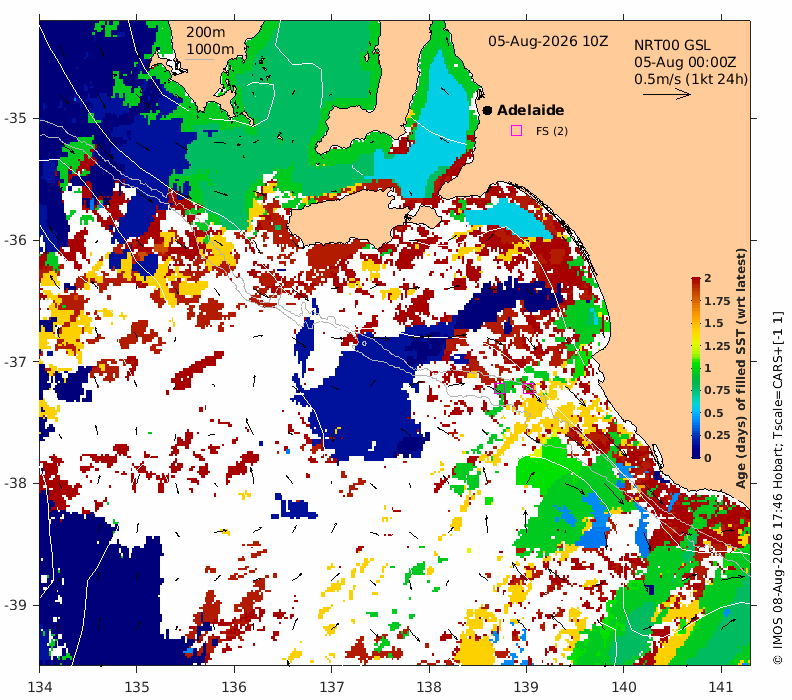The height and width of the screenshot is (700, 792).
Task: Pick the green color bar section near 1
Action: (x=696, y=368)
